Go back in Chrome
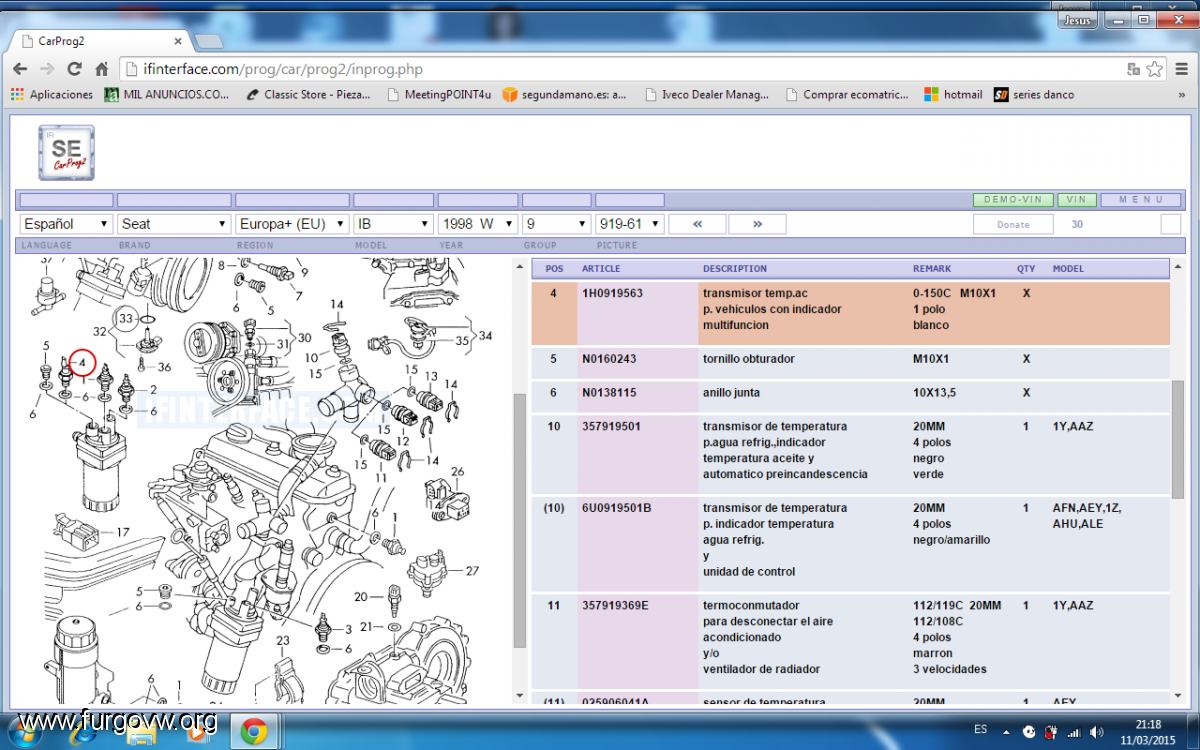This screenshot has width=1200, height=750. (x=20, y=69)
